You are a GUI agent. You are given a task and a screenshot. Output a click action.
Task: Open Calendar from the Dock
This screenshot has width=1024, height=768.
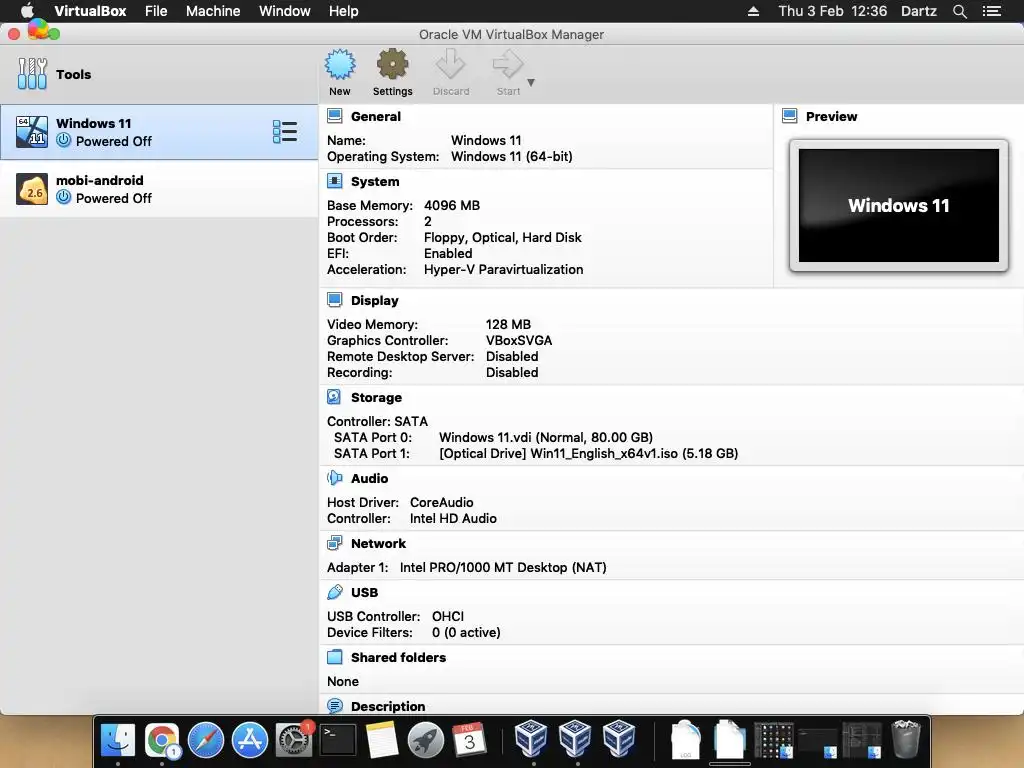coord(470,740)
